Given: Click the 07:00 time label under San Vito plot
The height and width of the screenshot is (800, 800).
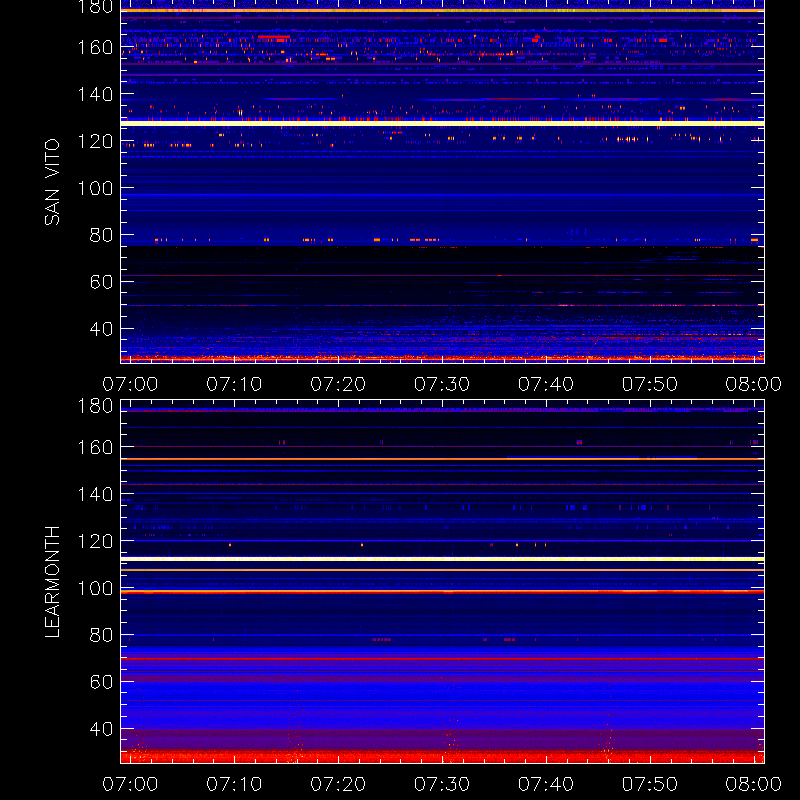Looking at the screenshot, I should 130,384.
